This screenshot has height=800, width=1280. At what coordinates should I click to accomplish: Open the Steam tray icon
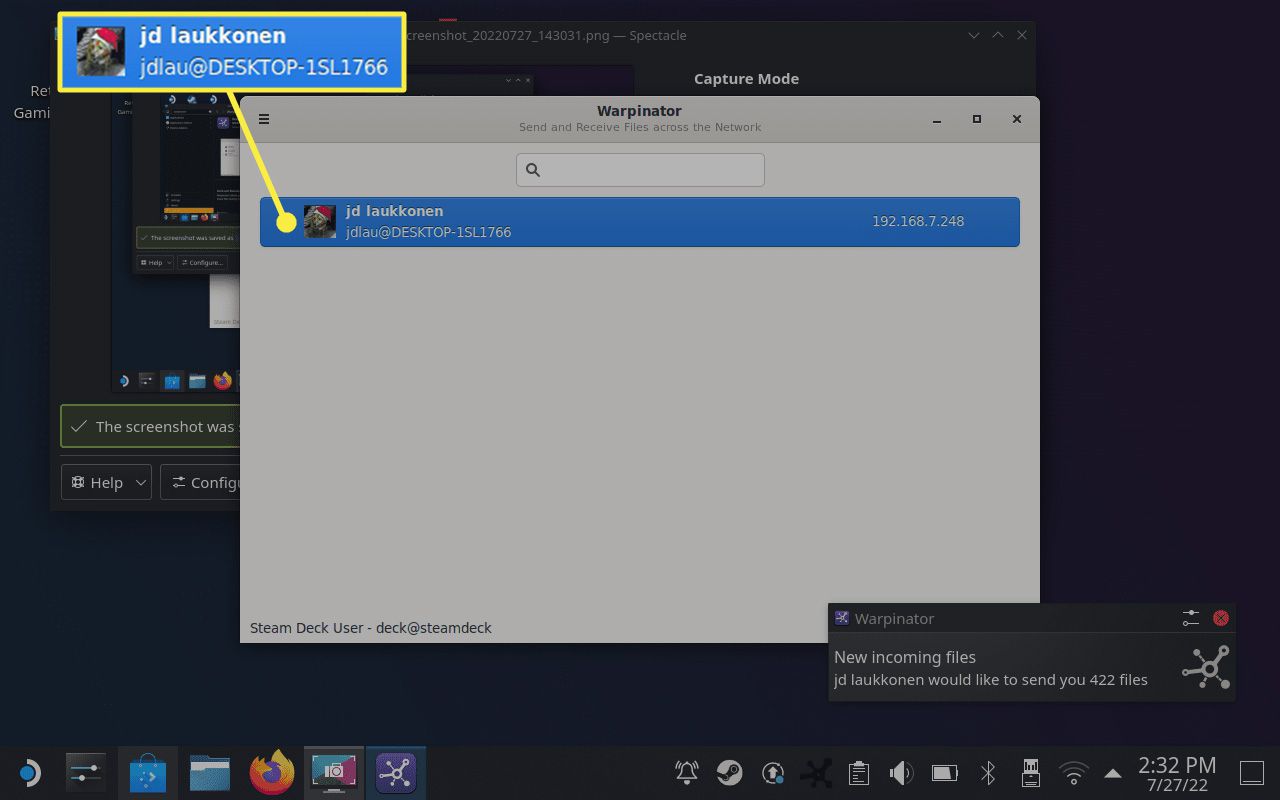(x=729, y=772)
